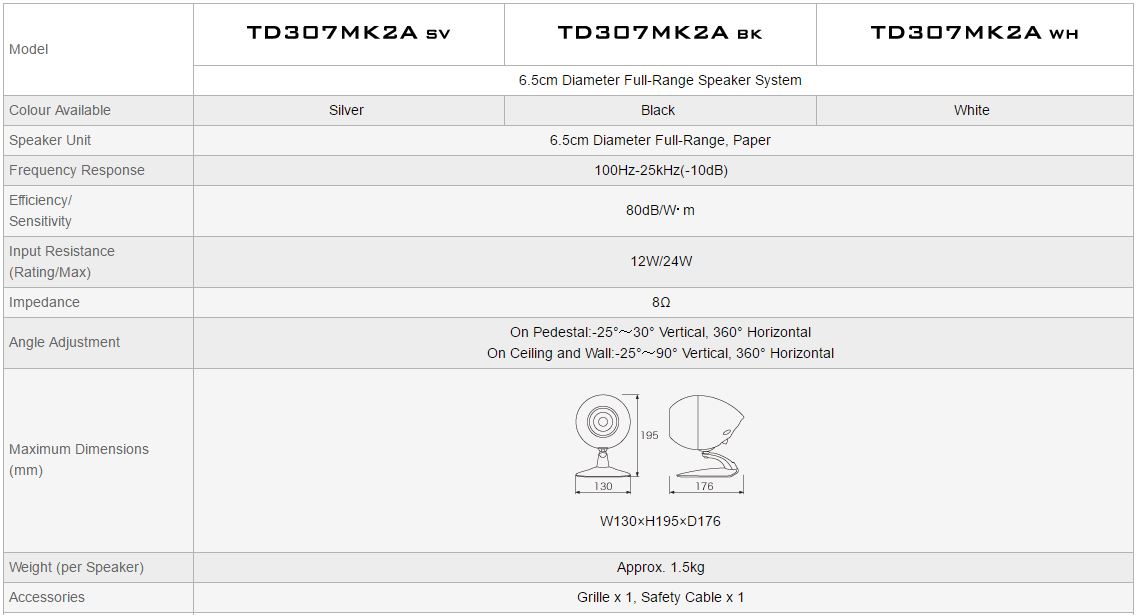This screenshot has height=615, width=1138.
Task: Click the White colour cell
Action: click(x=971, y=110)
